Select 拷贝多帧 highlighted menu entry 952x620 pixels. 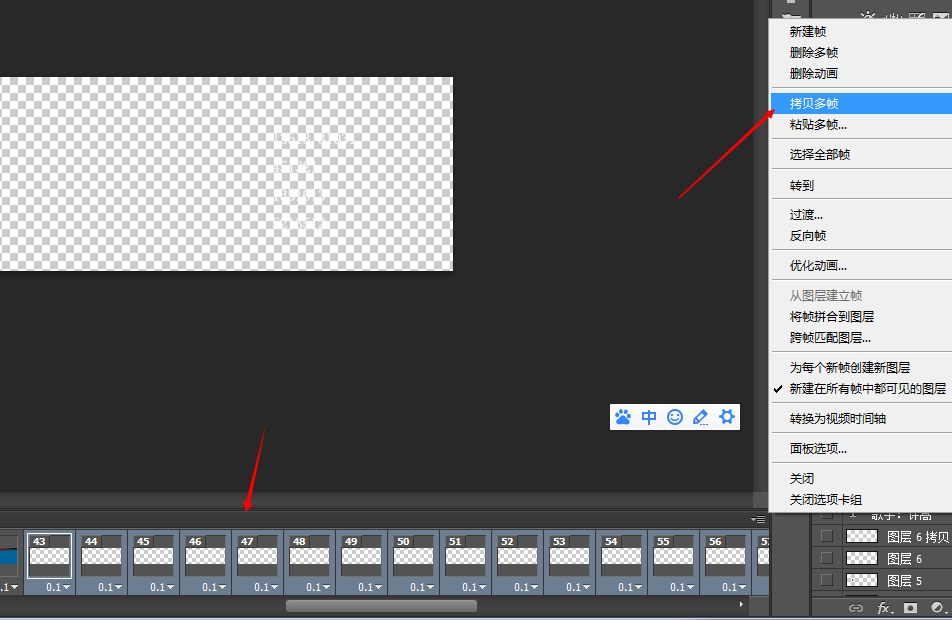pyautogui.click(x=862, y=103)
